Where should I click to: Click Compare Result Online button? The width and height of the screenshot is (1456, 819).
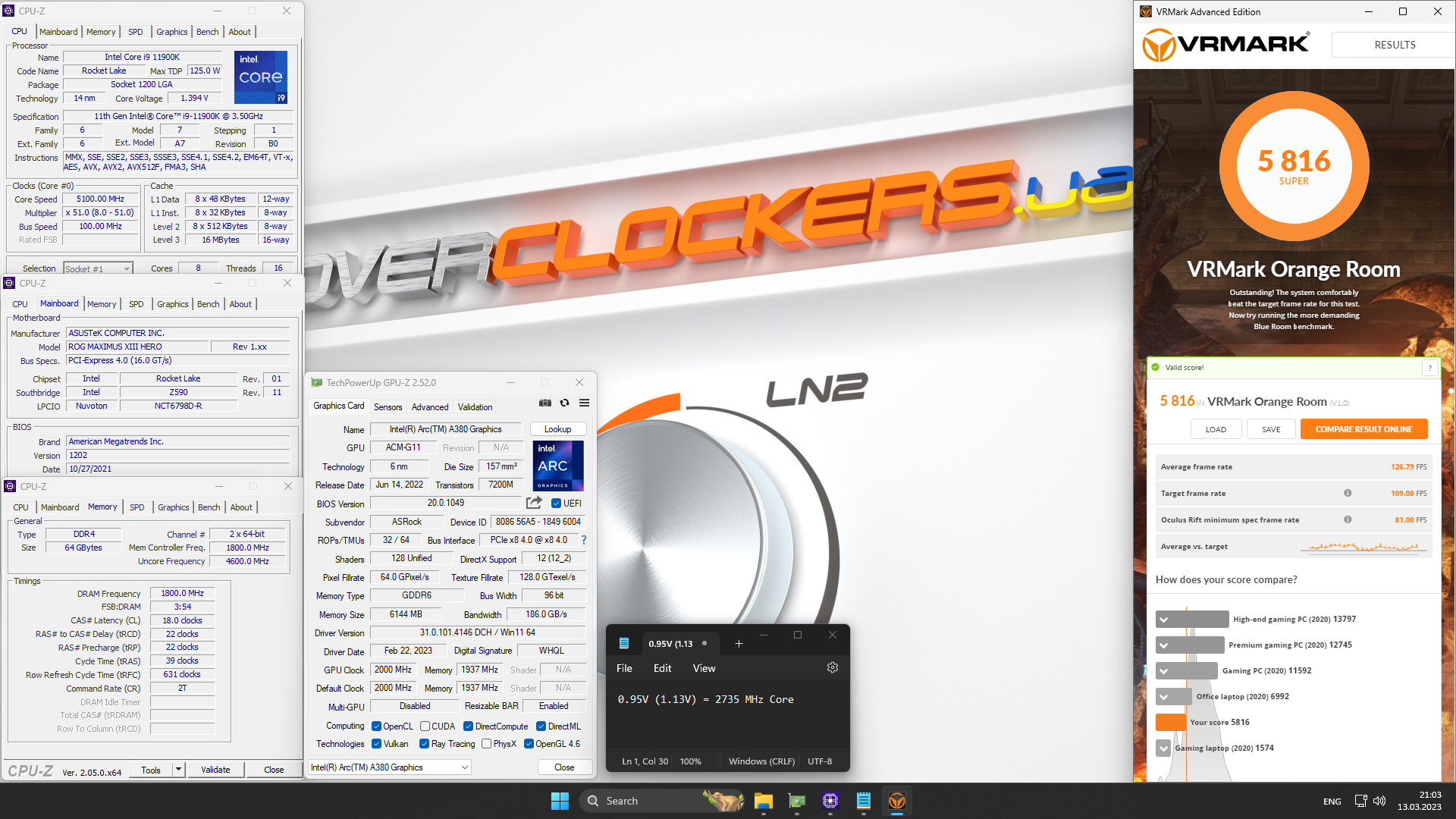click(1363, 429)
